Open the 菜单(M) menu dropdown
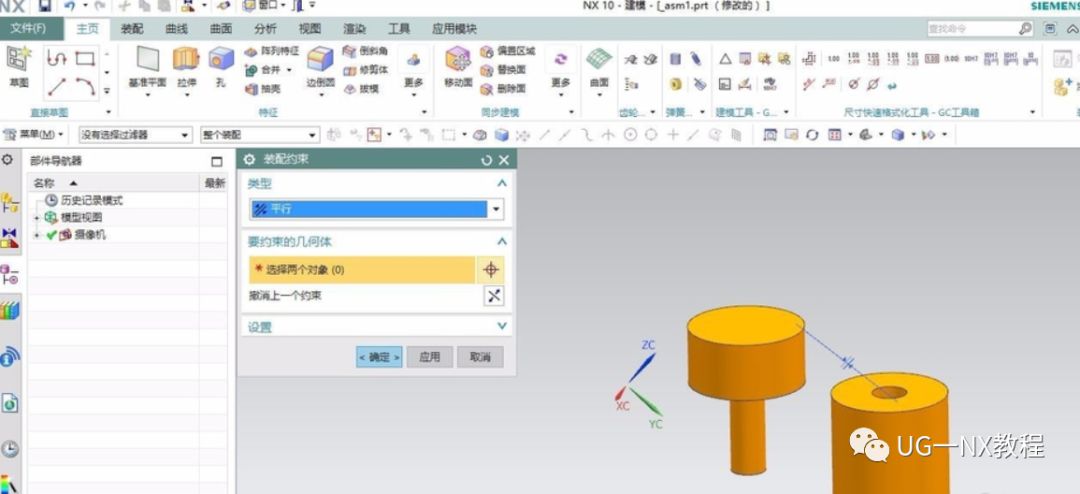The height and width of the screenshot is (494, 1080). coord(34,134)
